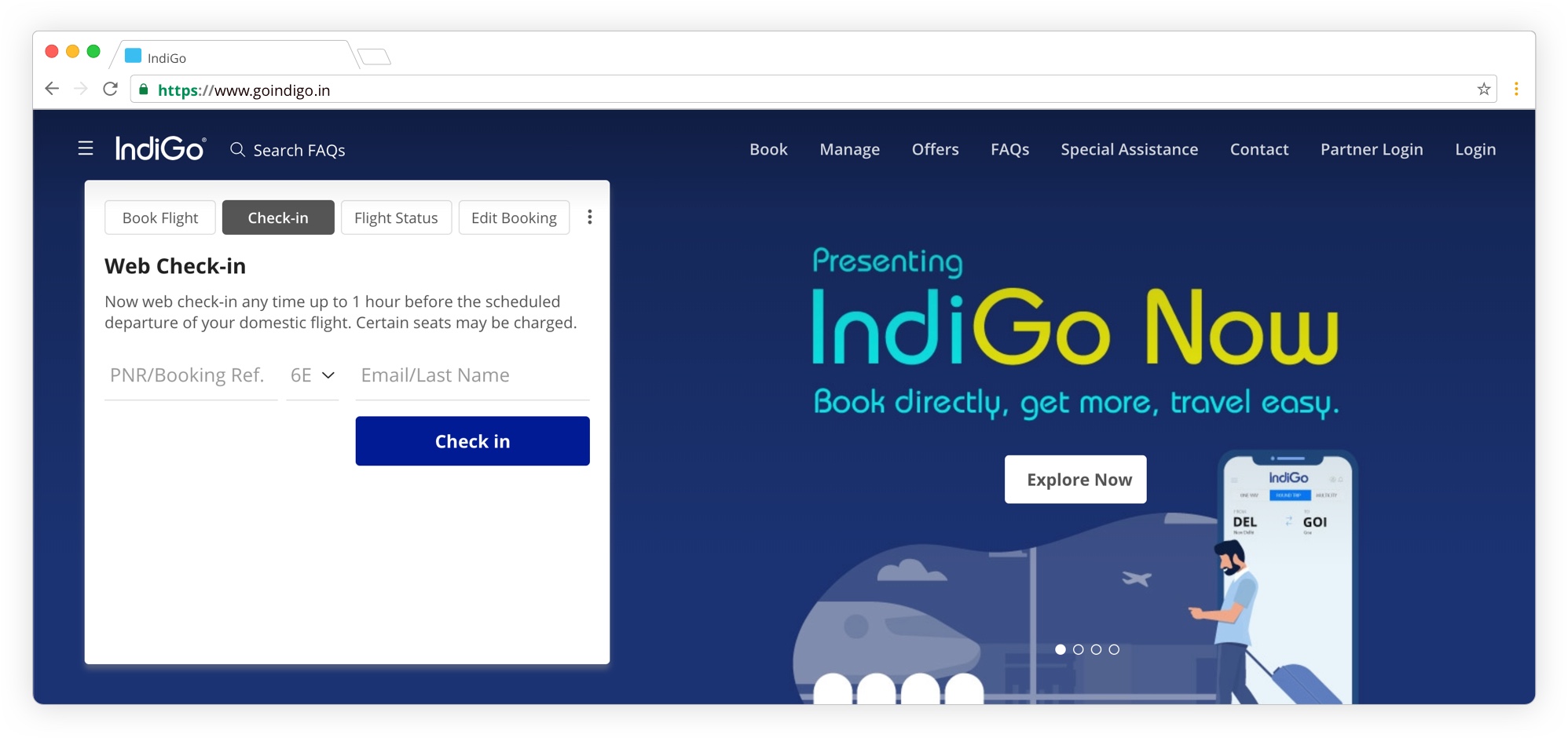The height and width of the screenshot is (738, 1568).
Task: Expand the 6E airline code dropdown
Action: (x=313, y=375)
